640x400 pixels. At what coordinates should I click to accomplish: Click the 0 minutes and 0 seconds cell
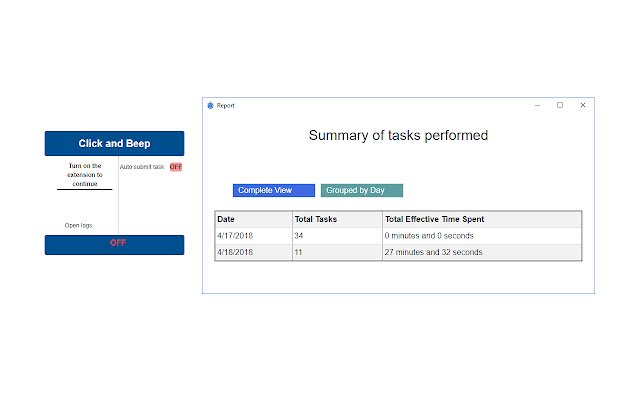482,236
